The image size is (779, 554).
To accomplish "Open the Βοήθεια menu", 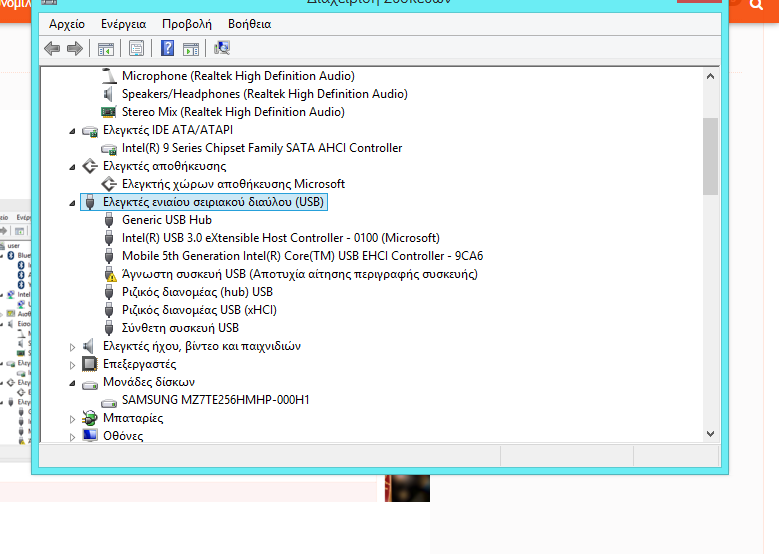I will [249, 23].
